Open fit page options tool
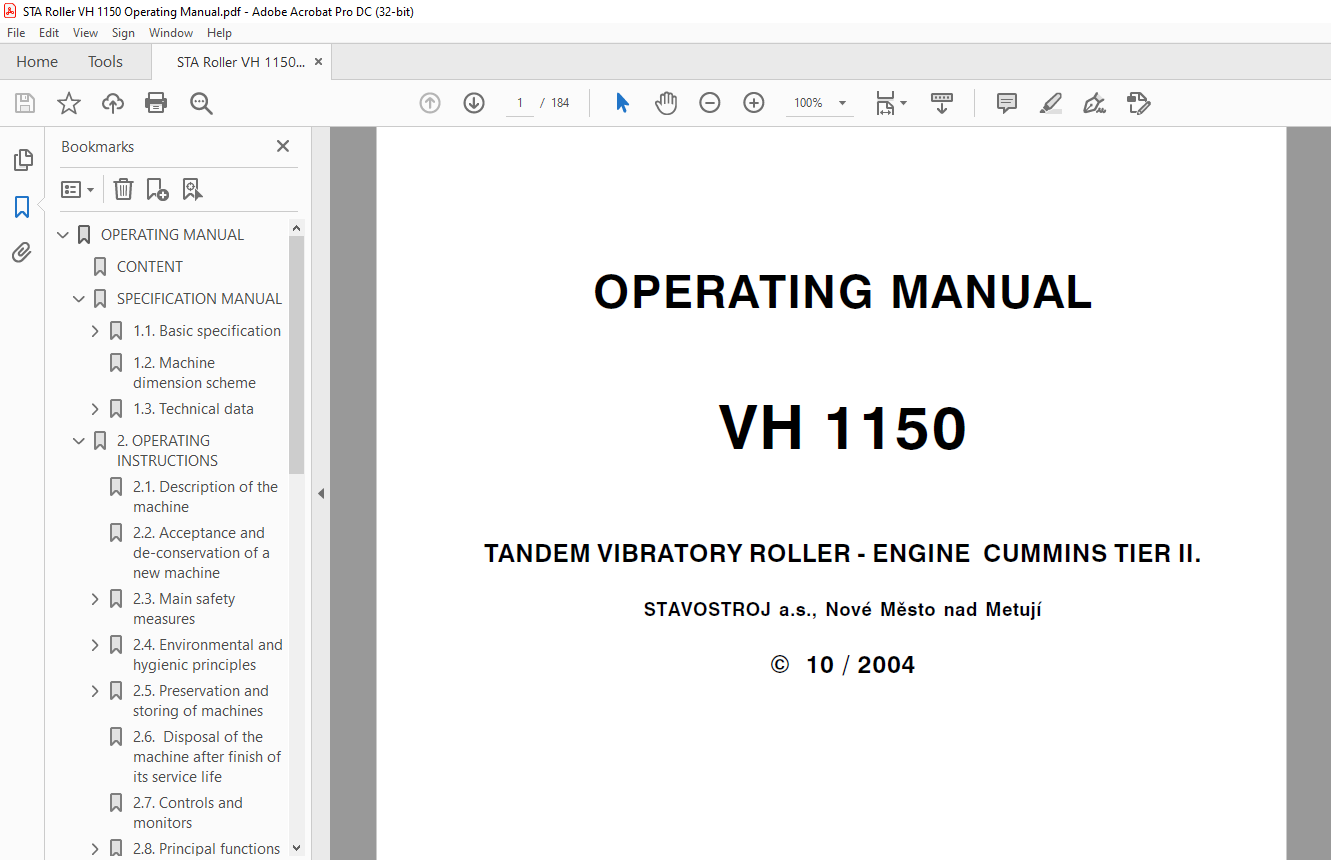 [891, 103]
